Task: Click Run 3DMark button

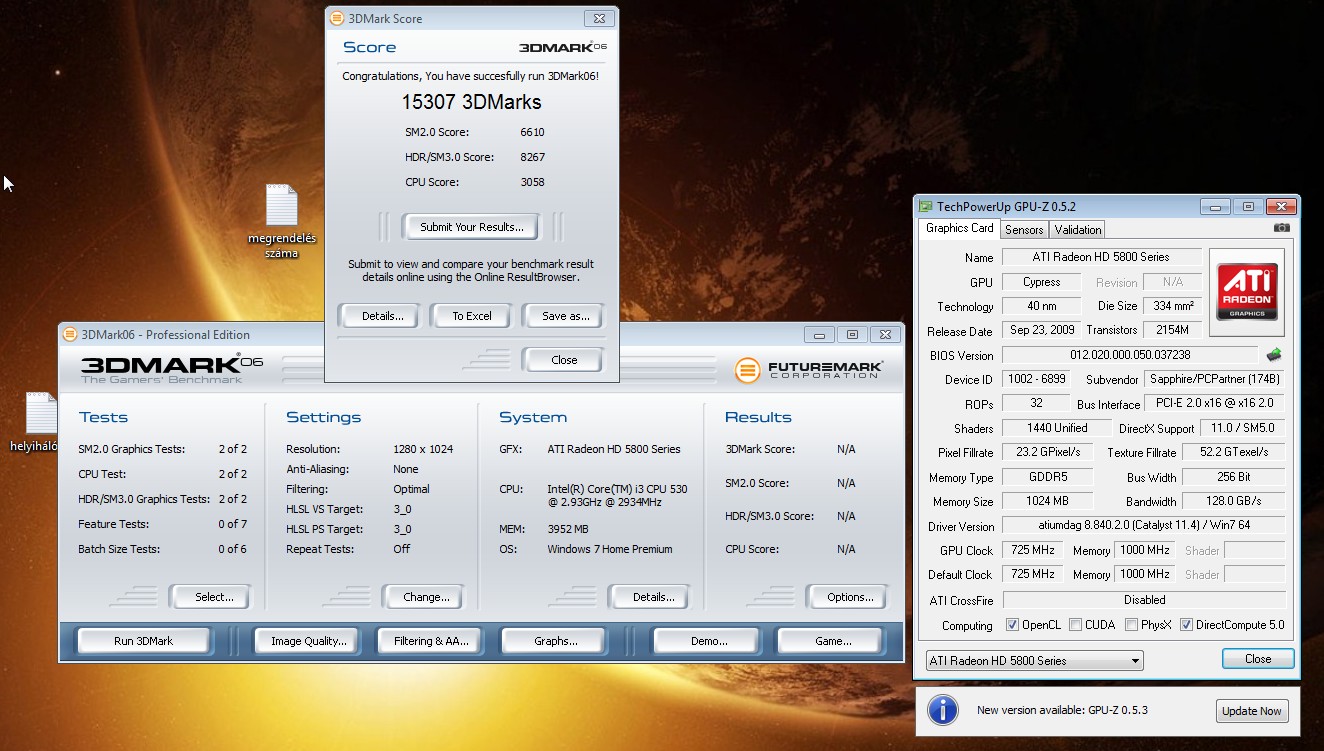Action: click(x=145, y=641)
